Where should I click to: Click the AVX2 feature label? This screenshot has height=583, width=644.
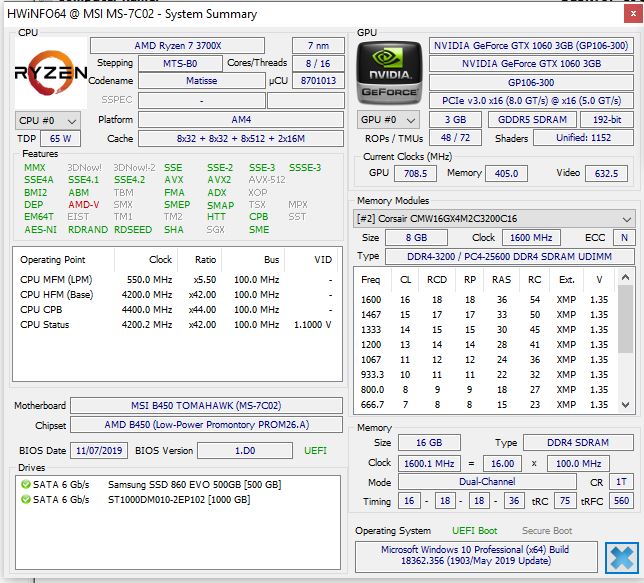coord(219,180)
